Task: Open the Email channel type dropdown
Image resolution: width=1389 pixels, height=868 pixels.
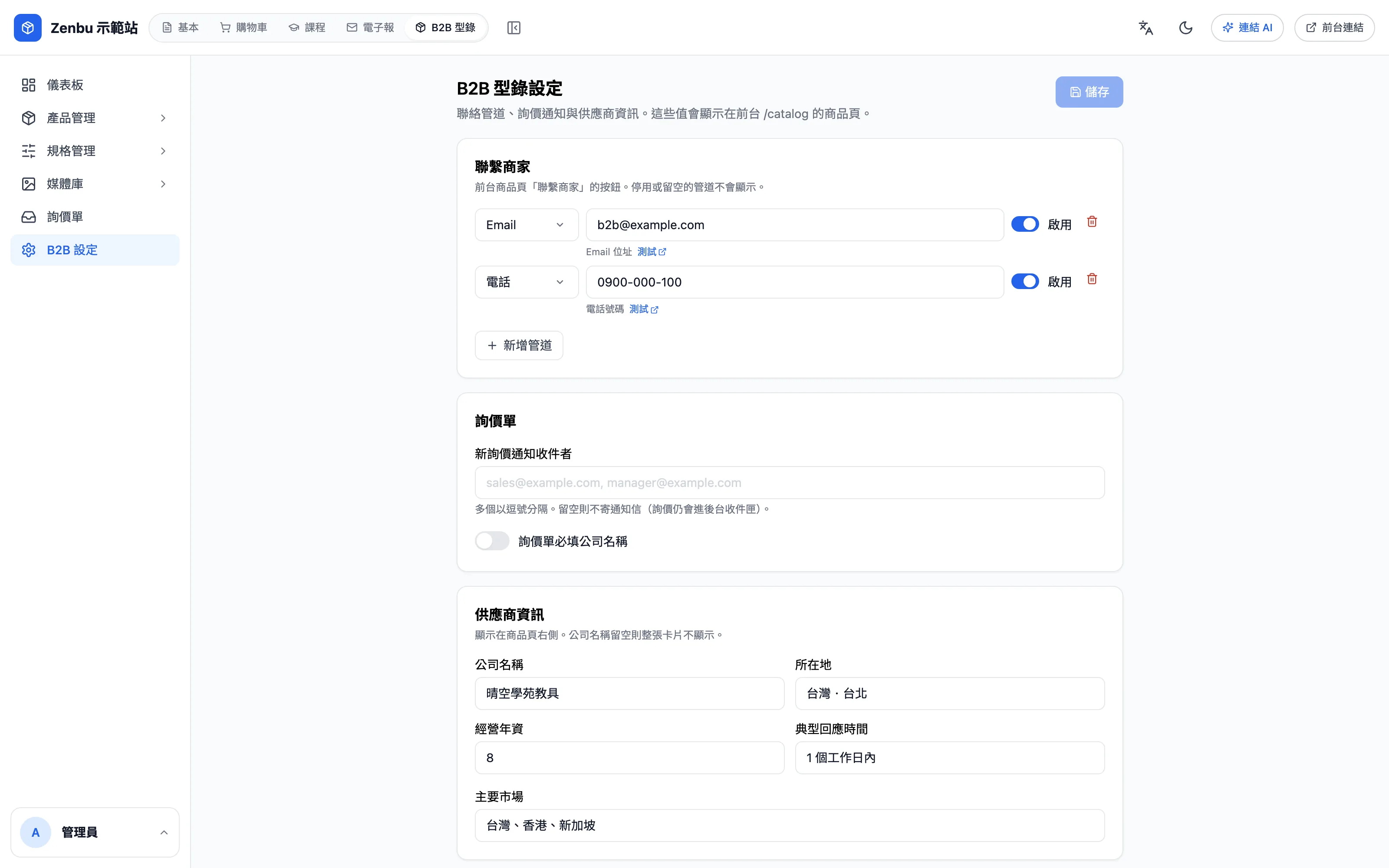Action: click(x=527, y=225)
